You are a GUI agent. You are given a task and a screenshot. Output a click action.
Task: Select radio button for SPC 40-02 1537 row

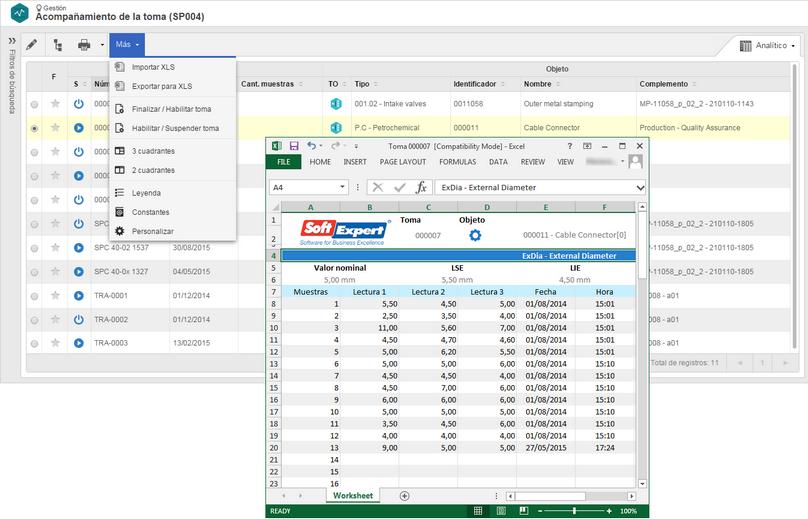point(34,248)
